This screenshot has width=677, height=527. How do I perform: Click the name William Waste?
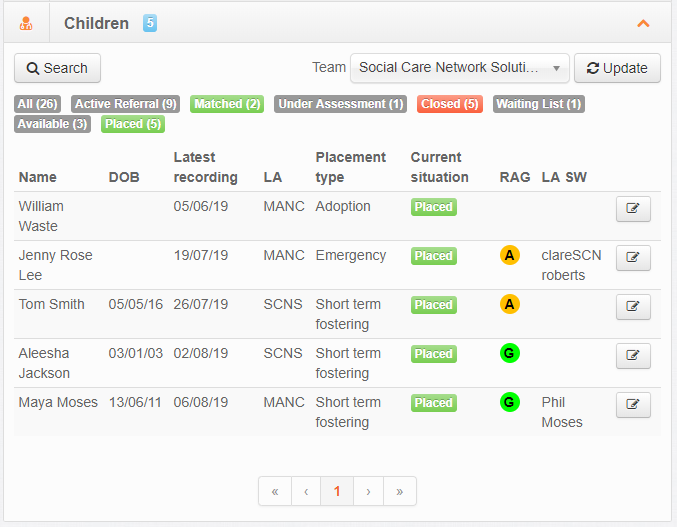(x=41, y=216)
